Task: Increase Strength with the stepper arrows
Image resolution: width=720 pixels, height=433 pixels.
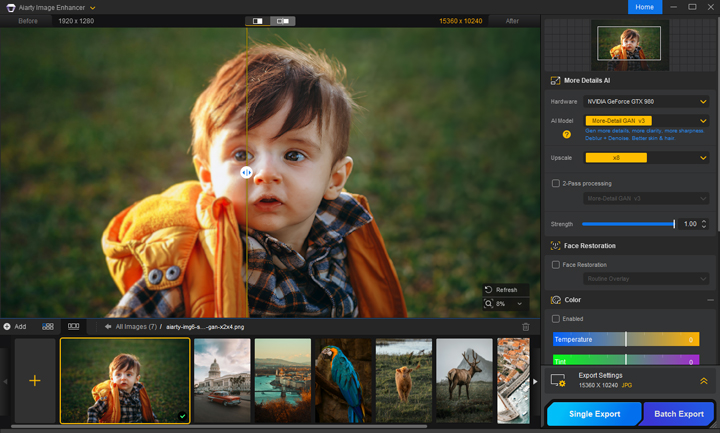Action: coord(704,222)
